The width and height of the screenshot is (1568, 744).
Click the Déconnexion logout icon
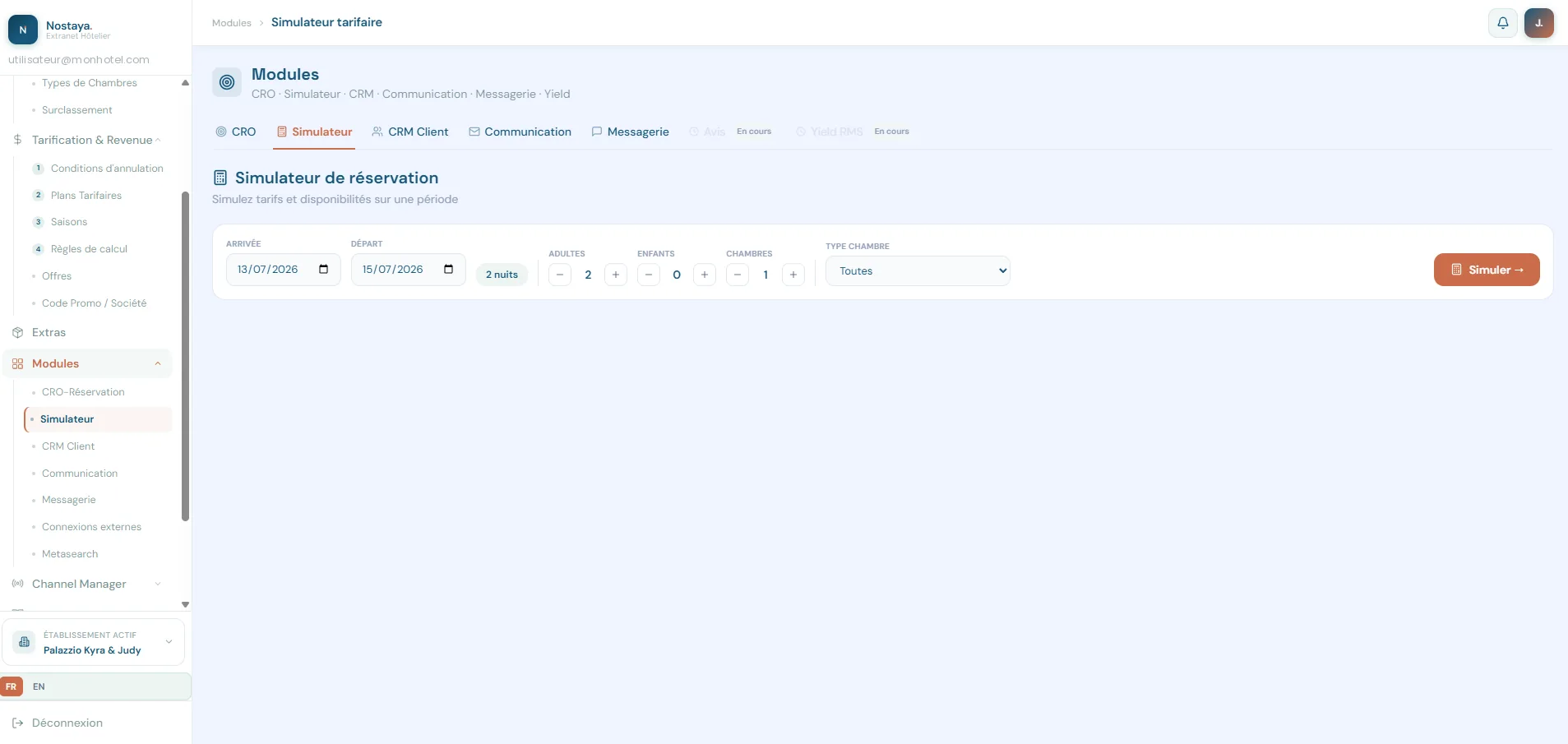17,723
